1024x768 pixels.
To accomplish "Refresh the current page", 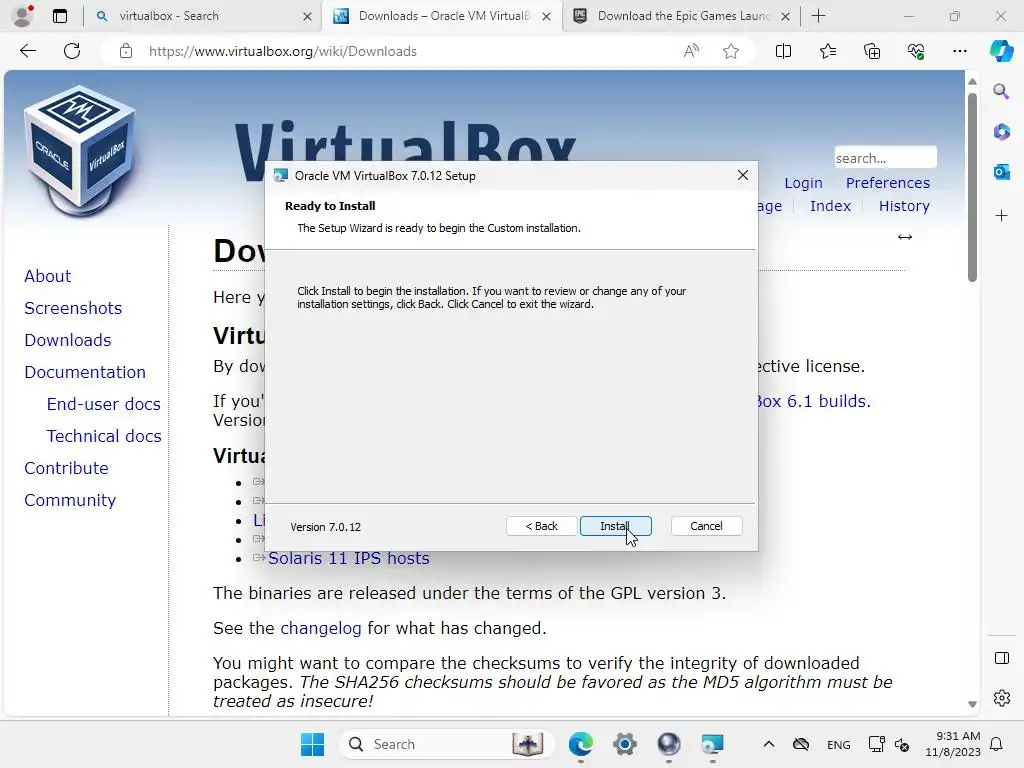I will (x=72, y=51).
